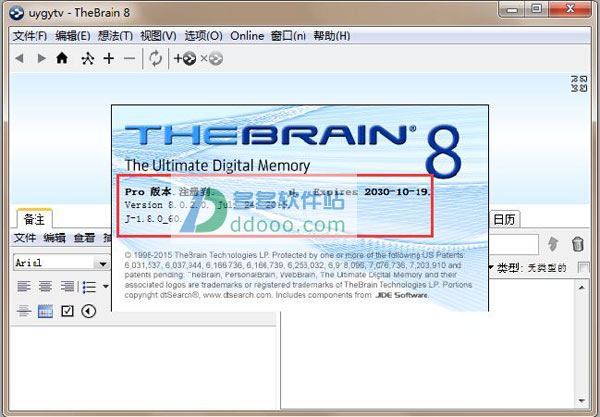Open the notes 编辑 menu
This screenshot has width=600, height=417.
(54, 238)
